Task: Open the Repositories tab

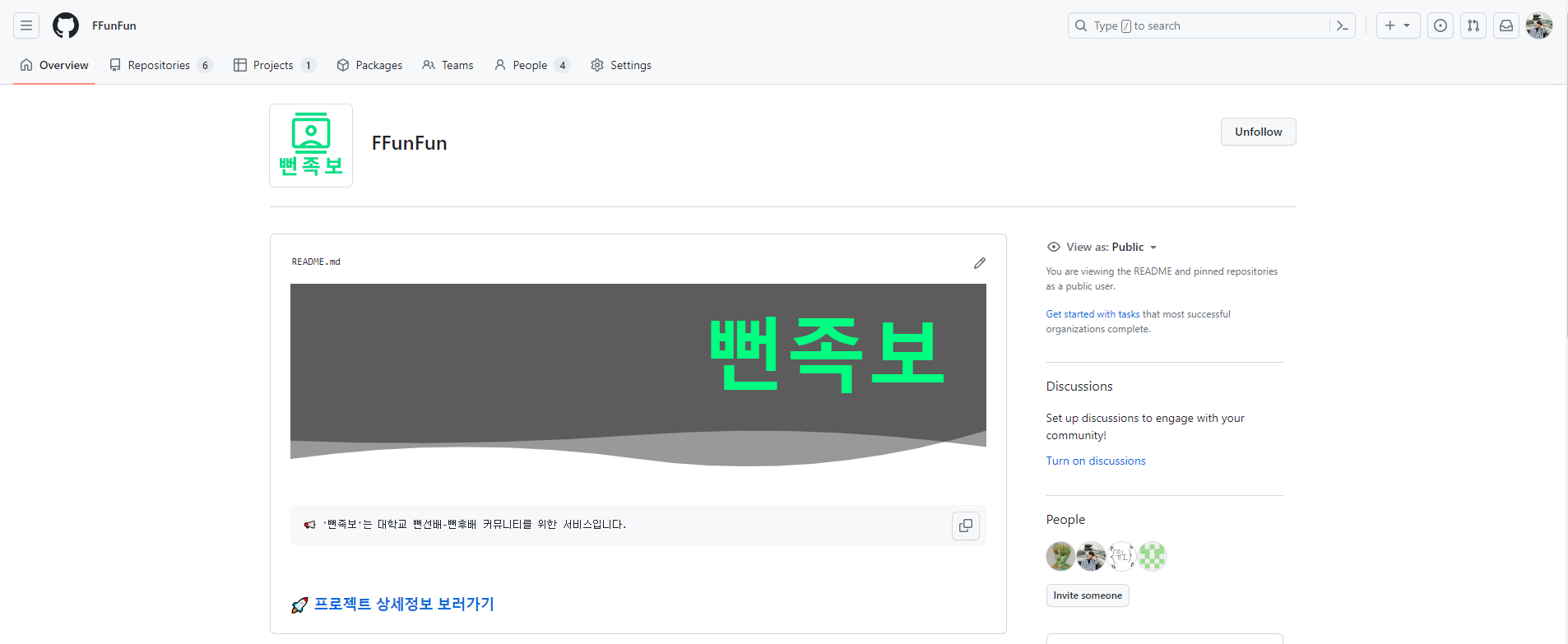Action: coord(161,65)
